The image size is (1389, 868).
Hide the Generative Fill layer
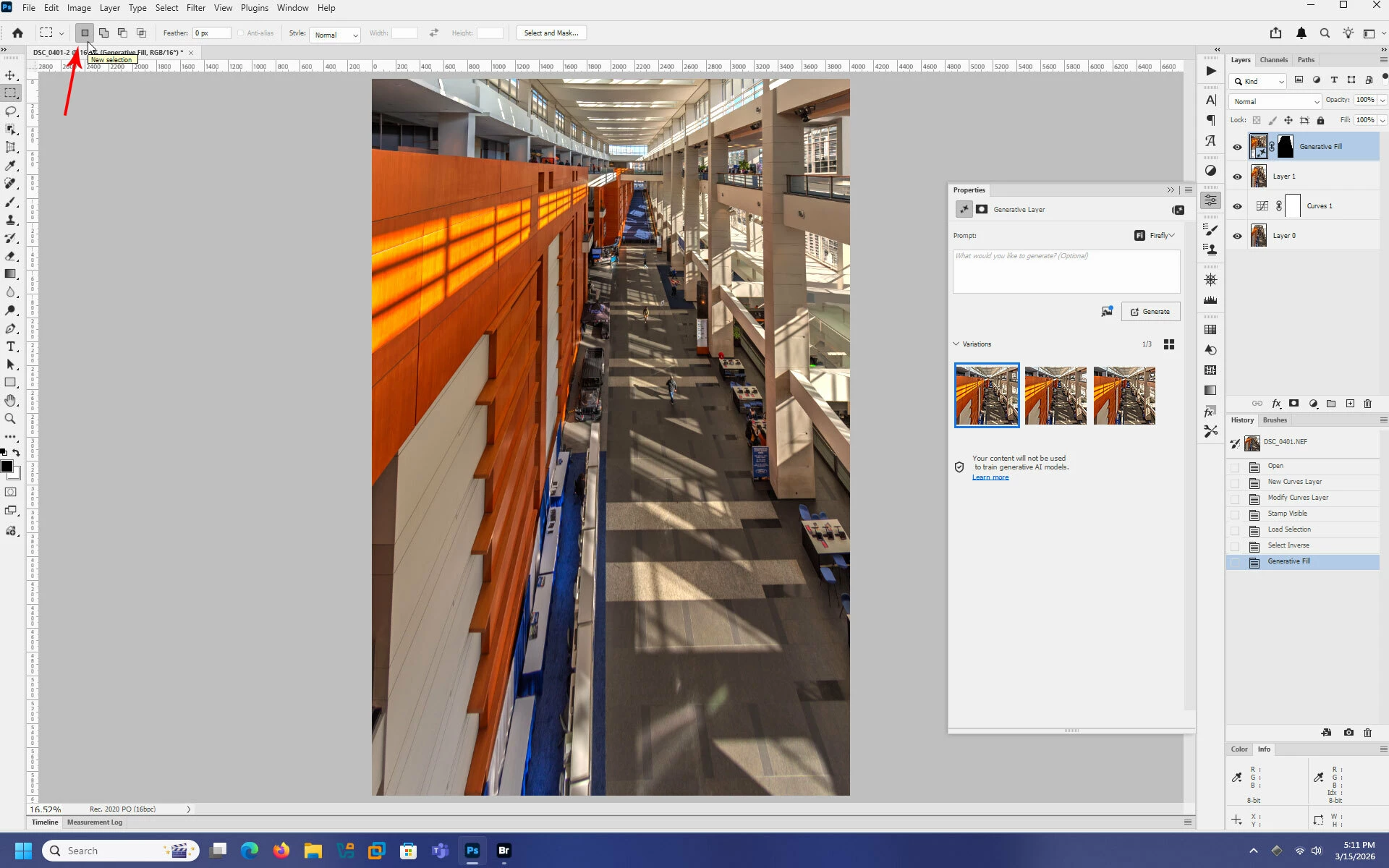(x=1237, y=147)
